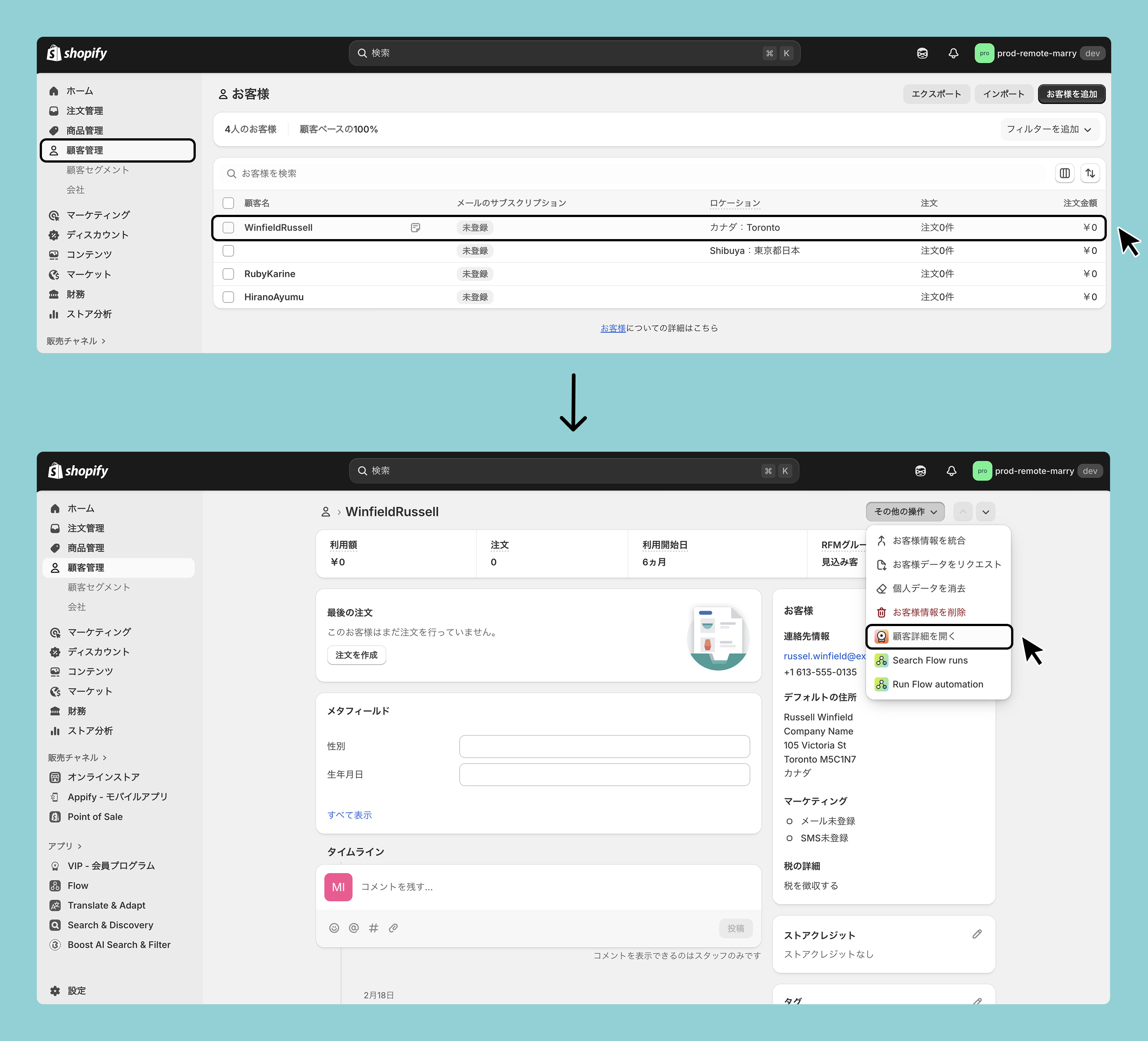Click the hashtag icon in comment toolbar
The width and height of the screenshot is (1148, 1041).
373,928
